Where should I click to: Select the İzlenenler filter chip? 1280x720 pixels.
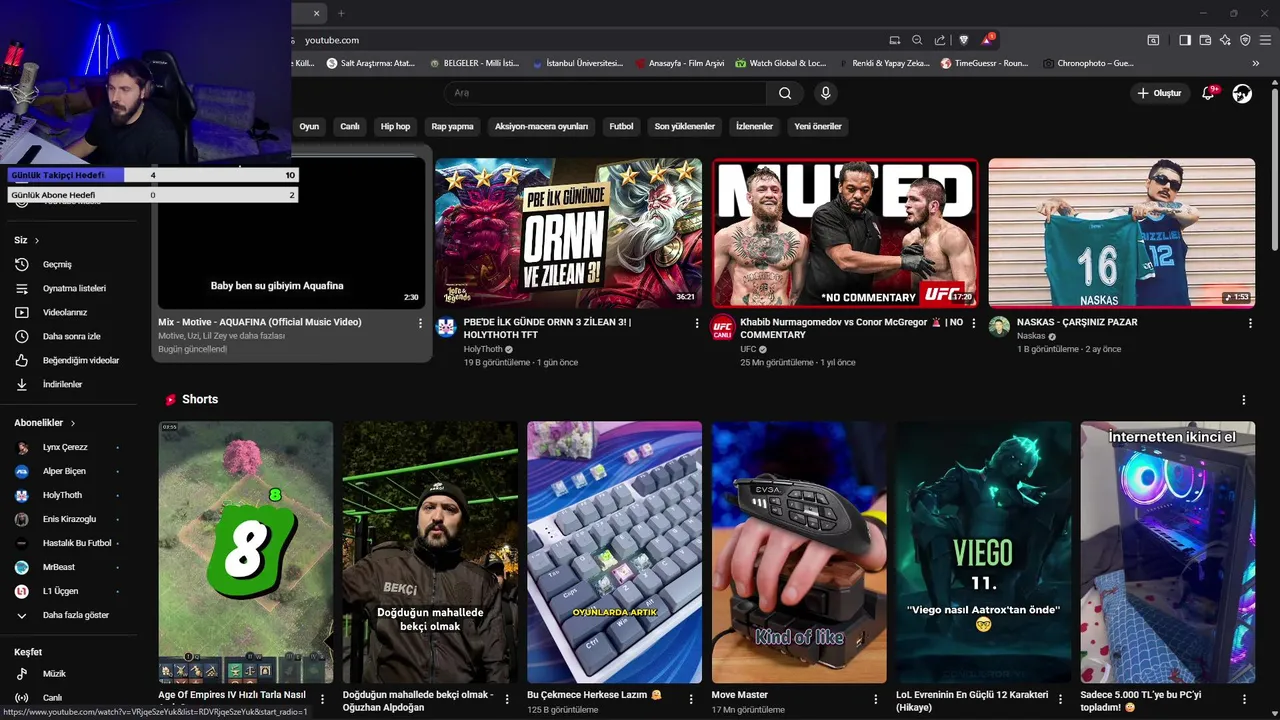[x=755, y=126]
